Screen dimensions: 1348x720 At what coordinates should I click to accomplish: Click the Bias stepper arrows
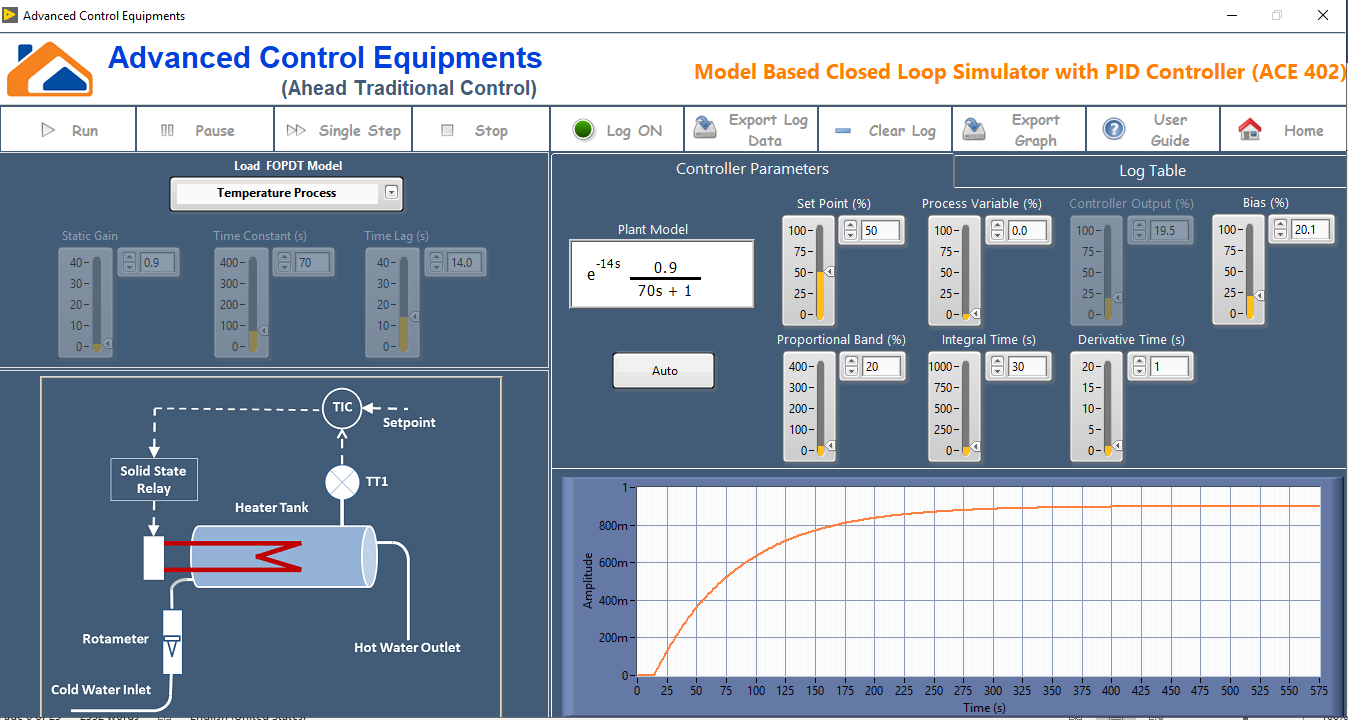pos(1280,230)
